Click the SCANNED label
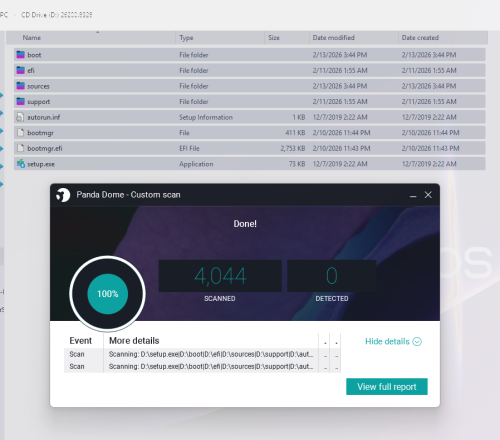 coord(220,298)
